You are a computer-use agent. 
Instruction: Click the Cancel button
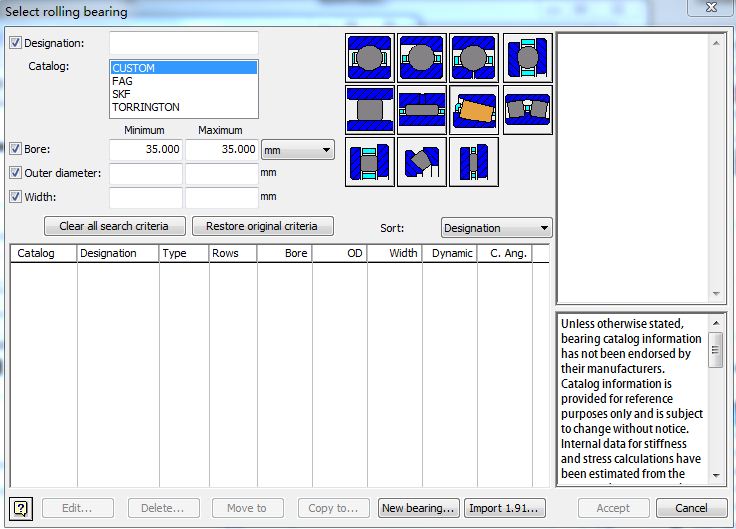click(x=691, y=508)
